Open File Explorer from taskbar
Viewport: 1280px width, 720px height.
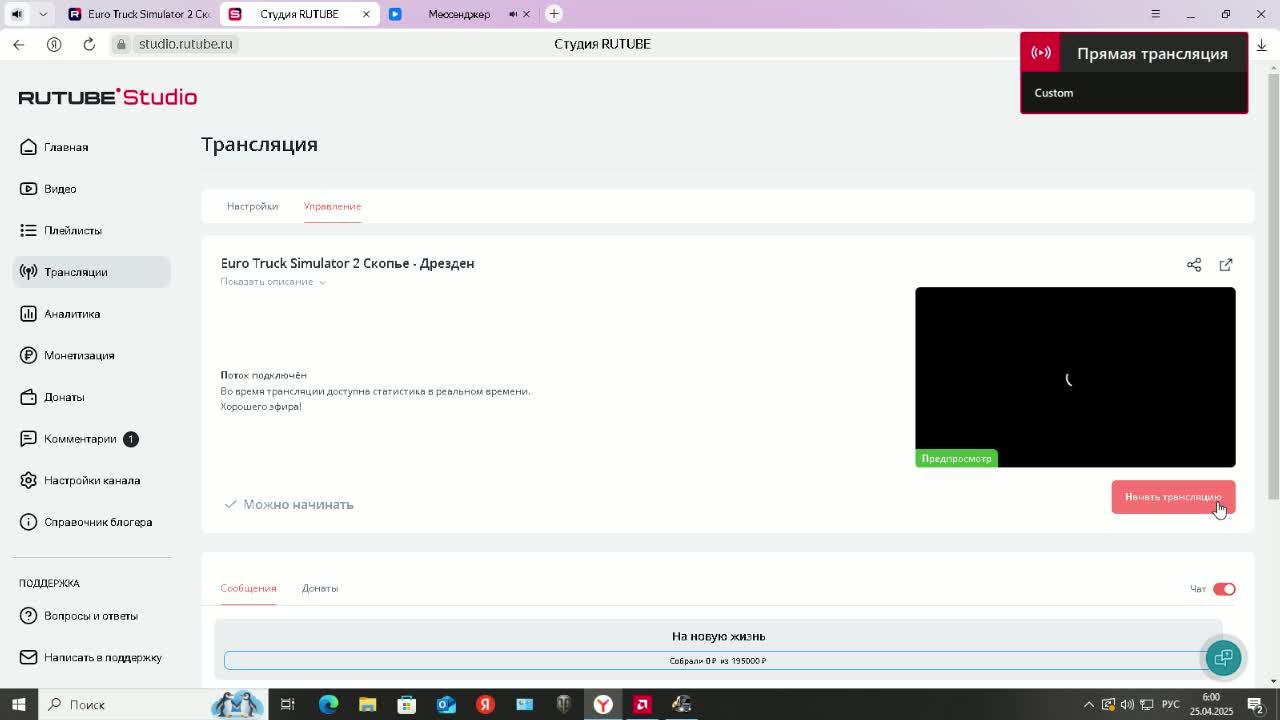367,705
